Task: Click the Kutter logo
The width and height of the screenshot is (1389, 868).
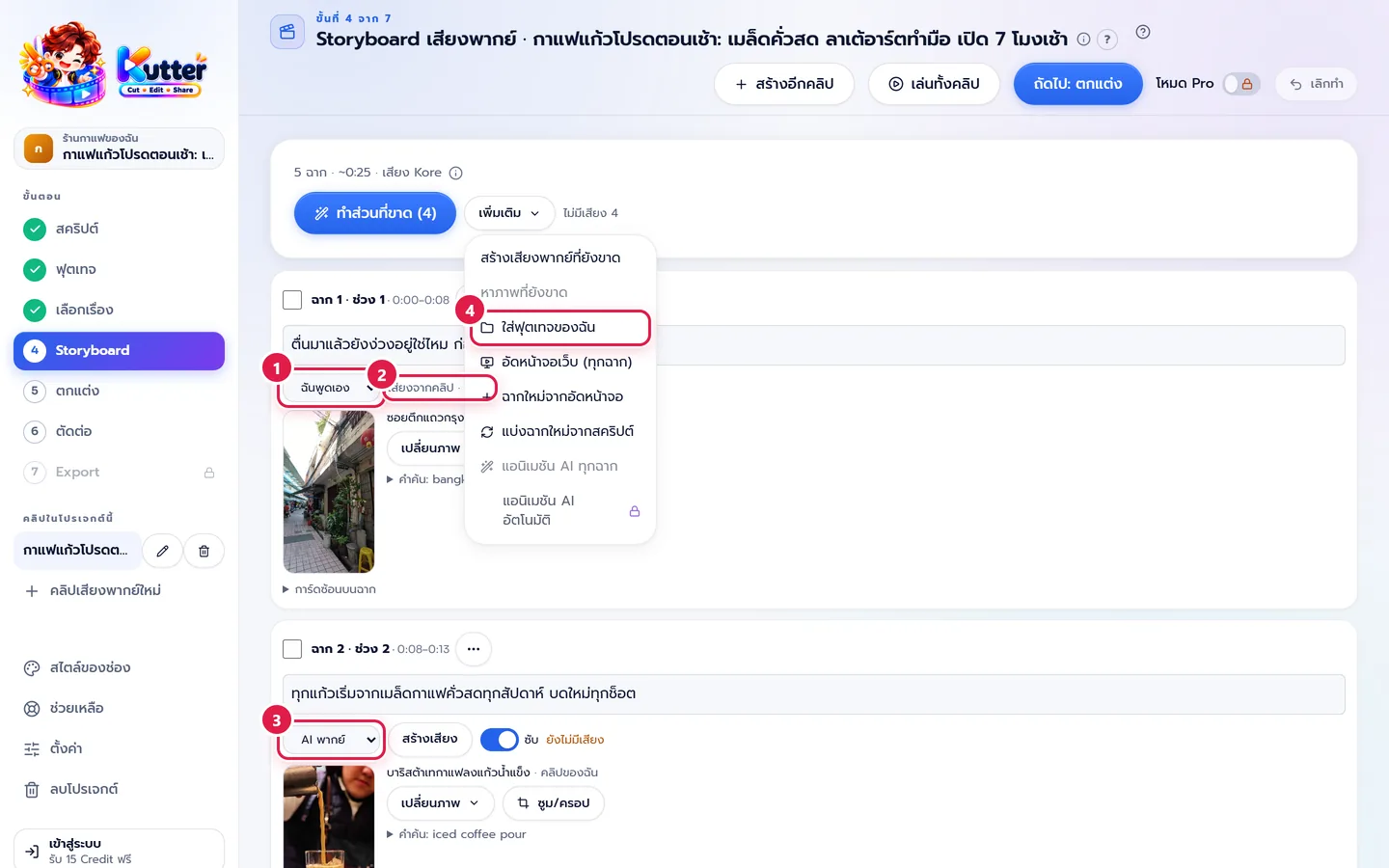Action: coord(114,64)
